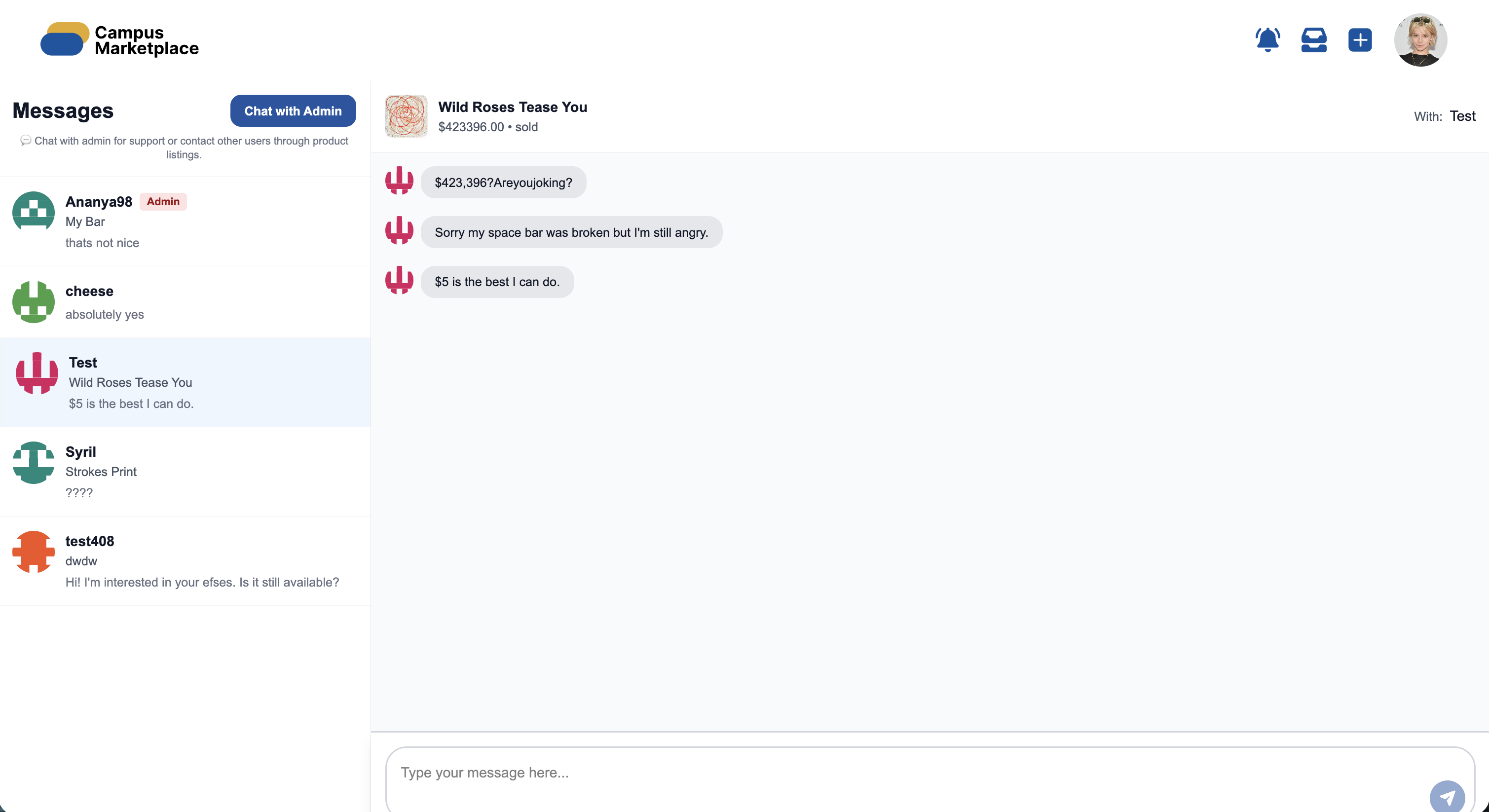The height and width of the screenshot is (812, 1489).
Task: Open the conversation with cheese
Action: click(x=185, y=302)
